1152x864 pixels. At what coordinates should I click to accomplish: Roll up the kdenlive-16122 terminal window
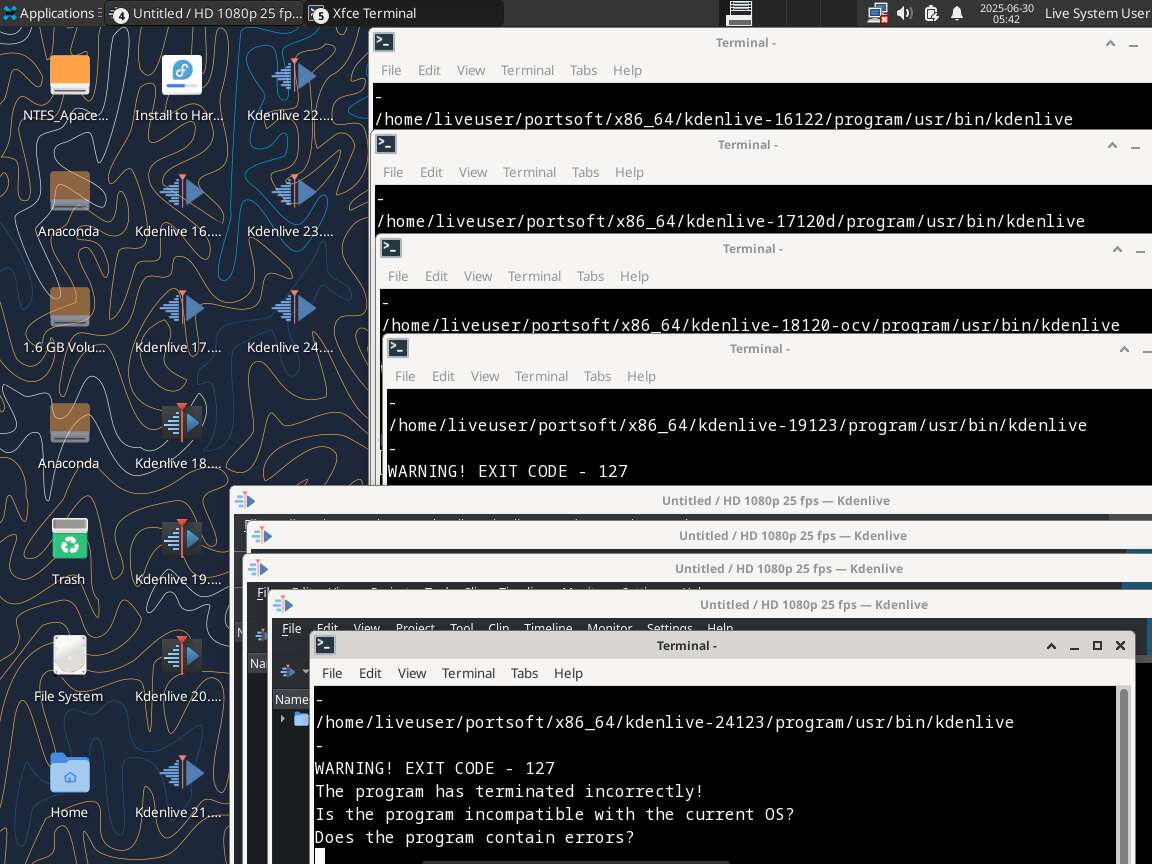click(x=1110, y=43)
